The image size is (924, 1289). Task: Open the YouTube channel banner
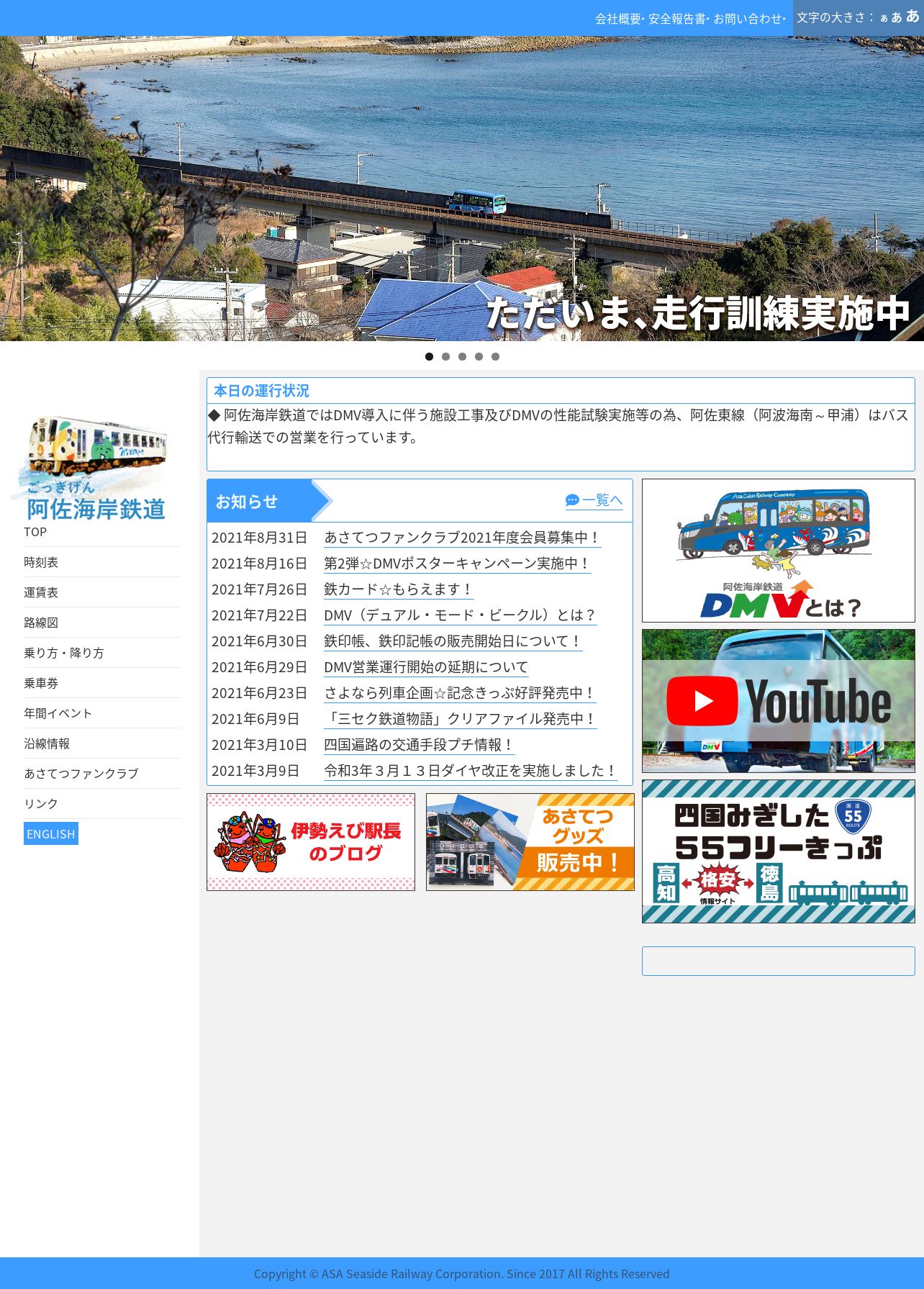[x=778, y=701]
